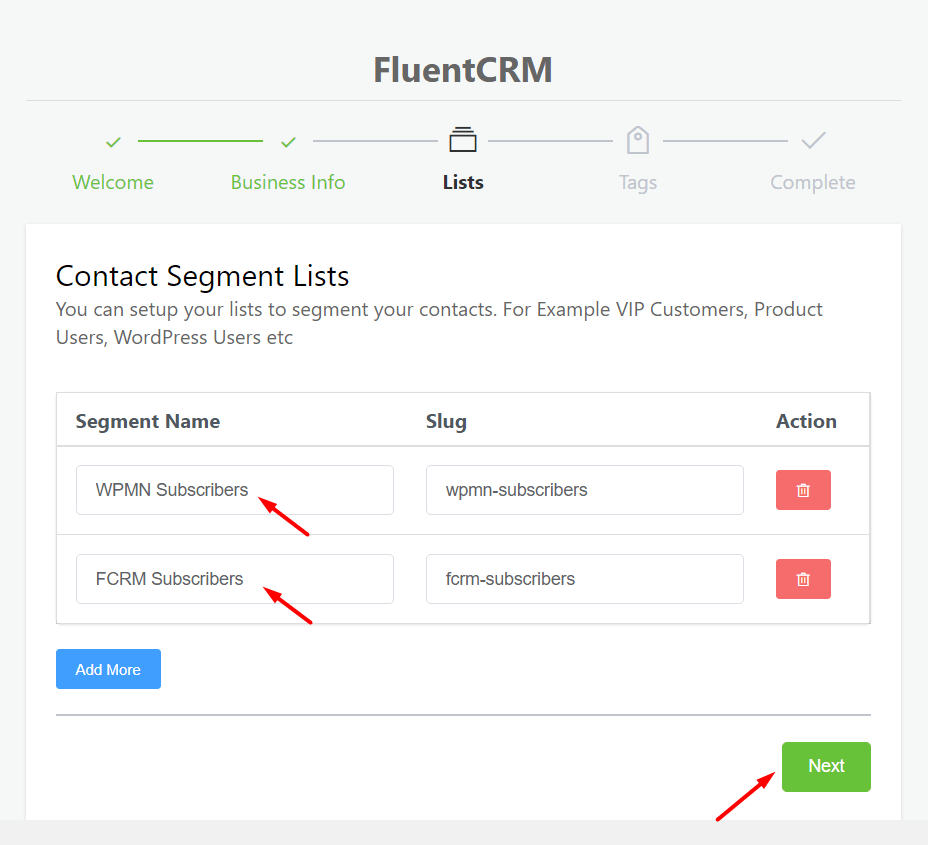Screen dimensions: 928x845
Task: Click the Complete step checkmark icon
Action: point(813,141)
